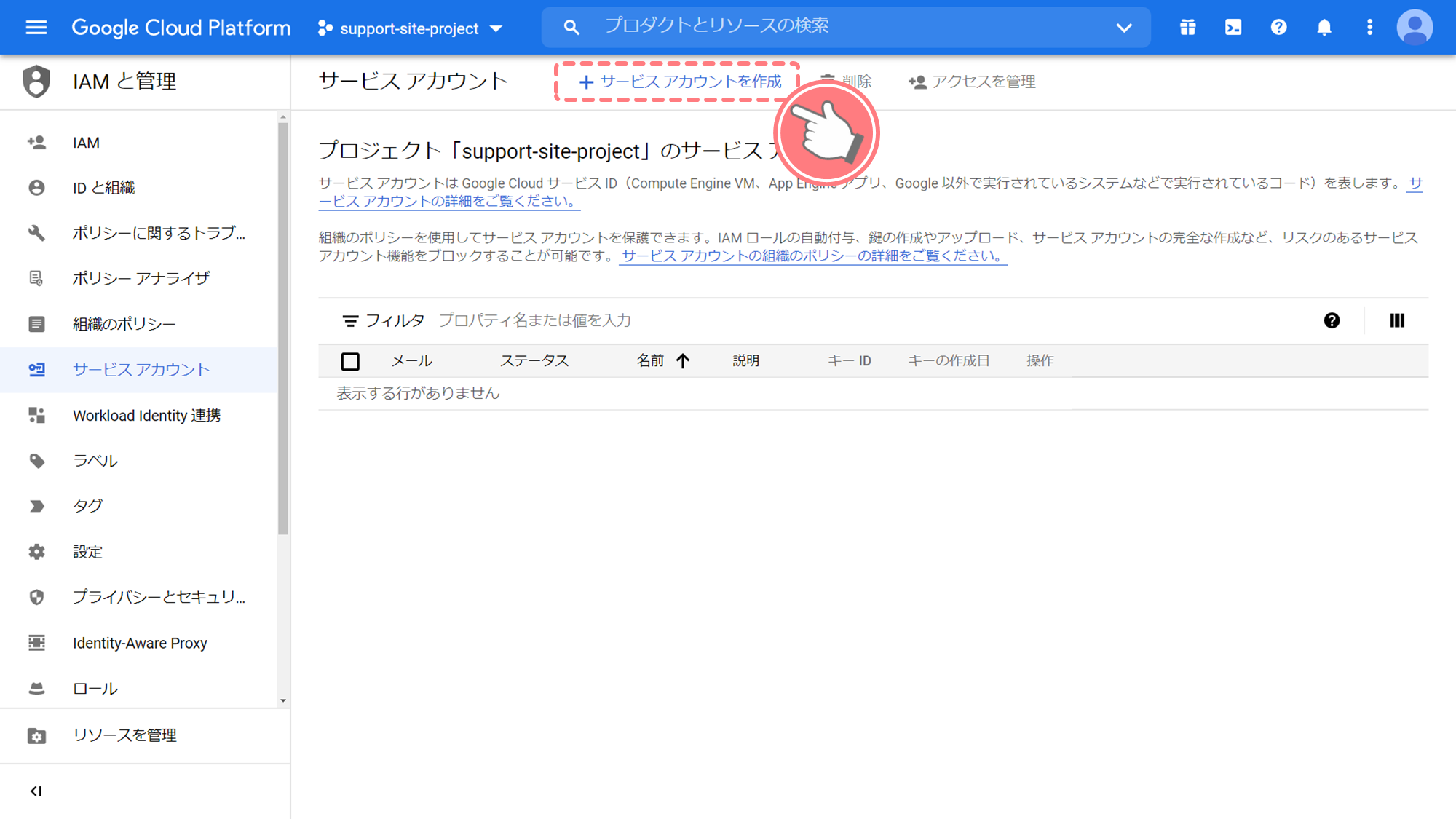Screen dimensions: 1456x819
Task: Open 設定 in the sidebar
Action: pyautogui.click(x=138, y=552)
